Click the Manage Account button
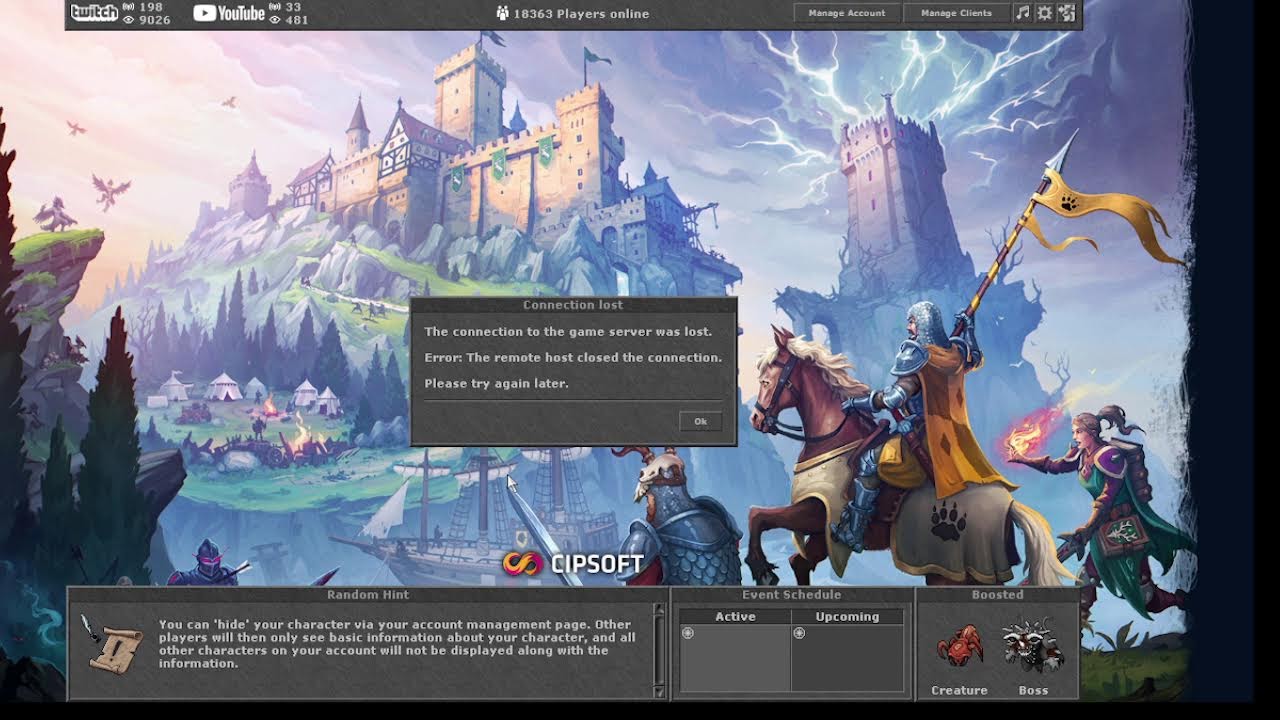This screenshot has width=1280, height=720. point(847,13)
